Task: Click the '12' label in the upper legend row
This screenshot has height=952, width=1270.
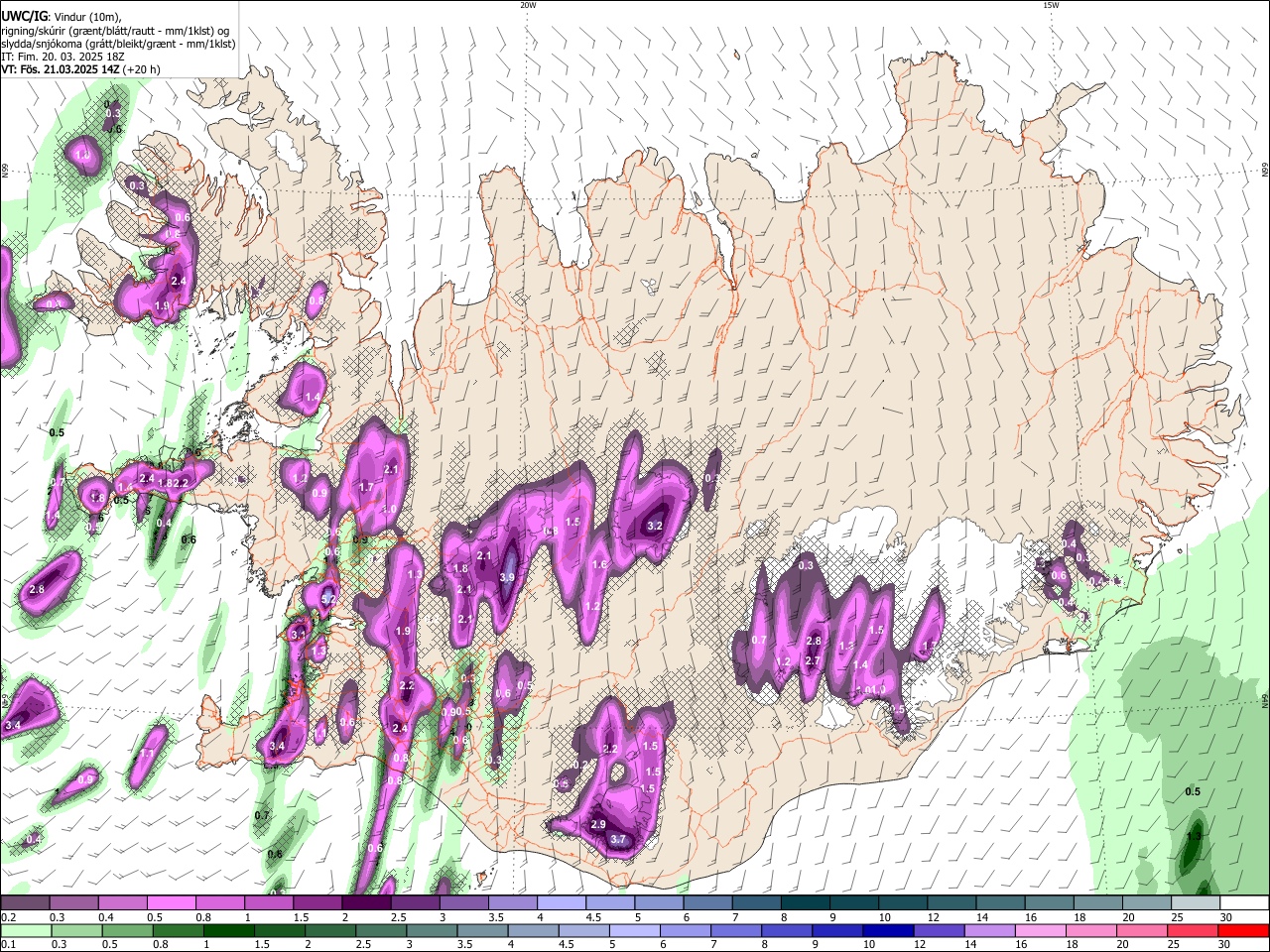Action: pos(932,917)
